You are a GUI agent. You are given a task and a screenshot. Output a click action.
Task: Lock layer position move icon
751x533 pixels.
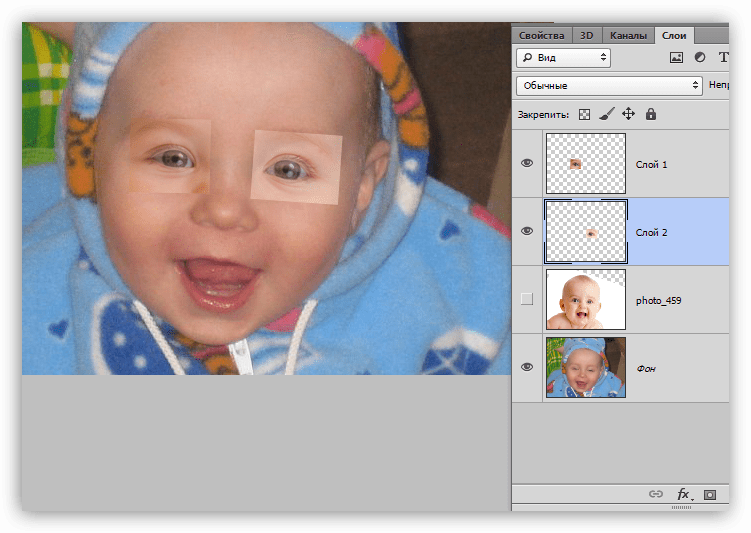[628, 114]
